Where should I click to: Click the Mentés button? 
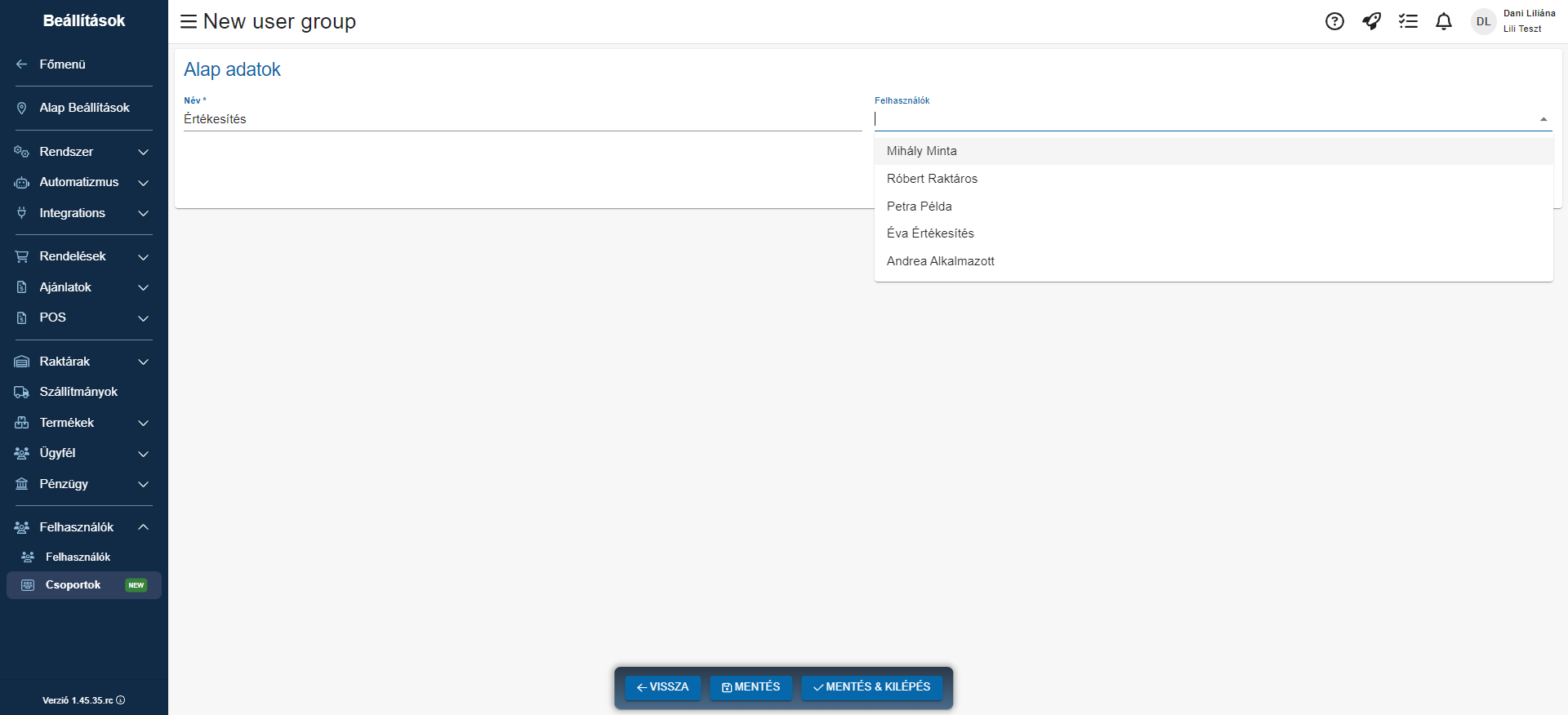pyautogui.click(x=751, y=687)
